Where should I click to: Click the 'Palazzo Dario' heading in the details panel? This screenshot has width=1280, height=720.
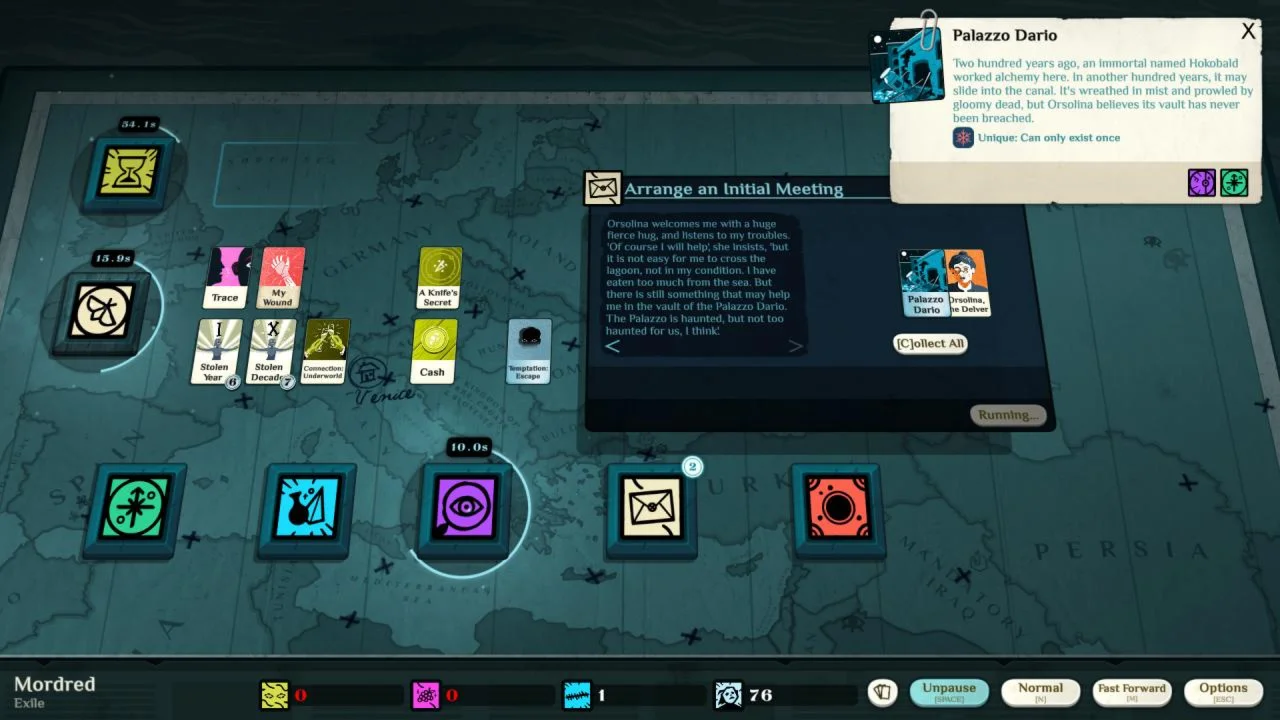1005,36
